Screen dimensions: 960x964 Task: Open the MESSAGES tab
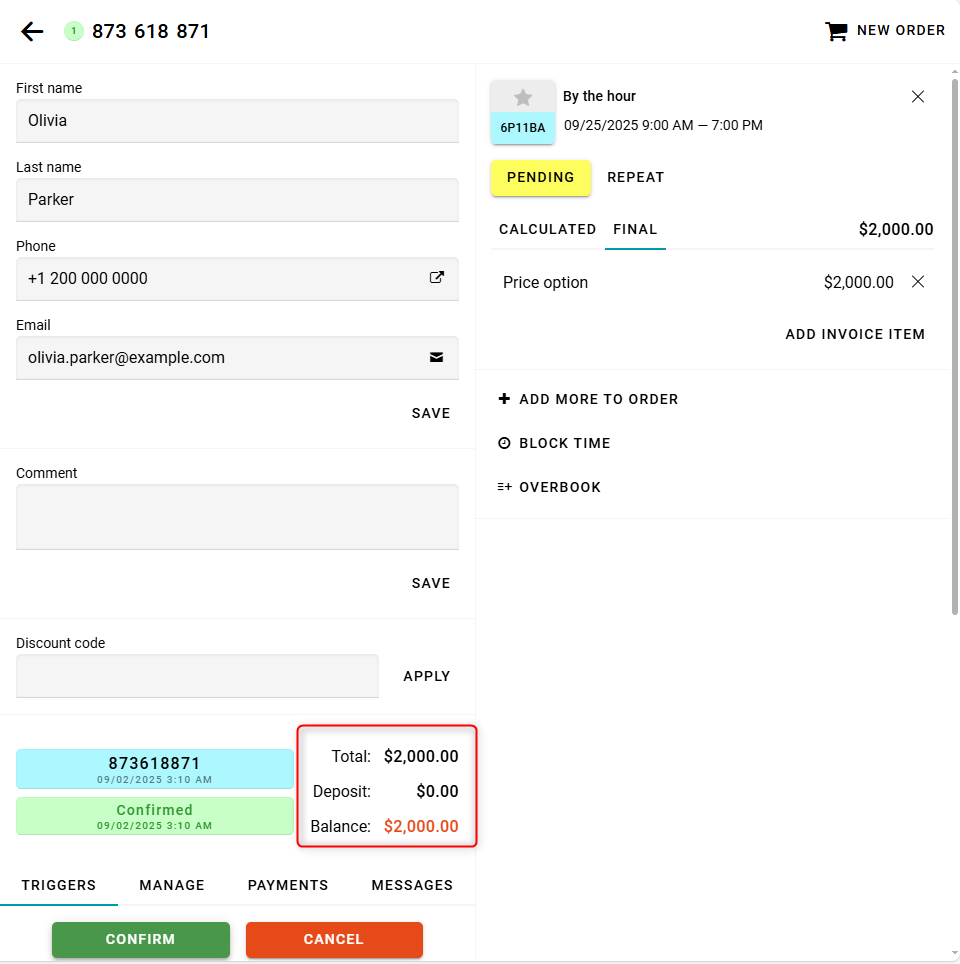pyautogui.click(x=412, y=885)
